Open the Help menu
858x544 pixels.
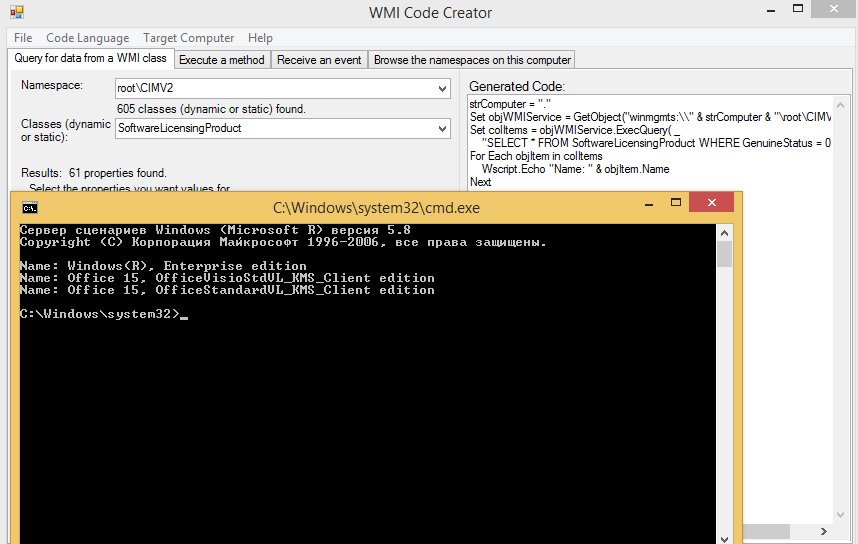[x=260, y=38]
